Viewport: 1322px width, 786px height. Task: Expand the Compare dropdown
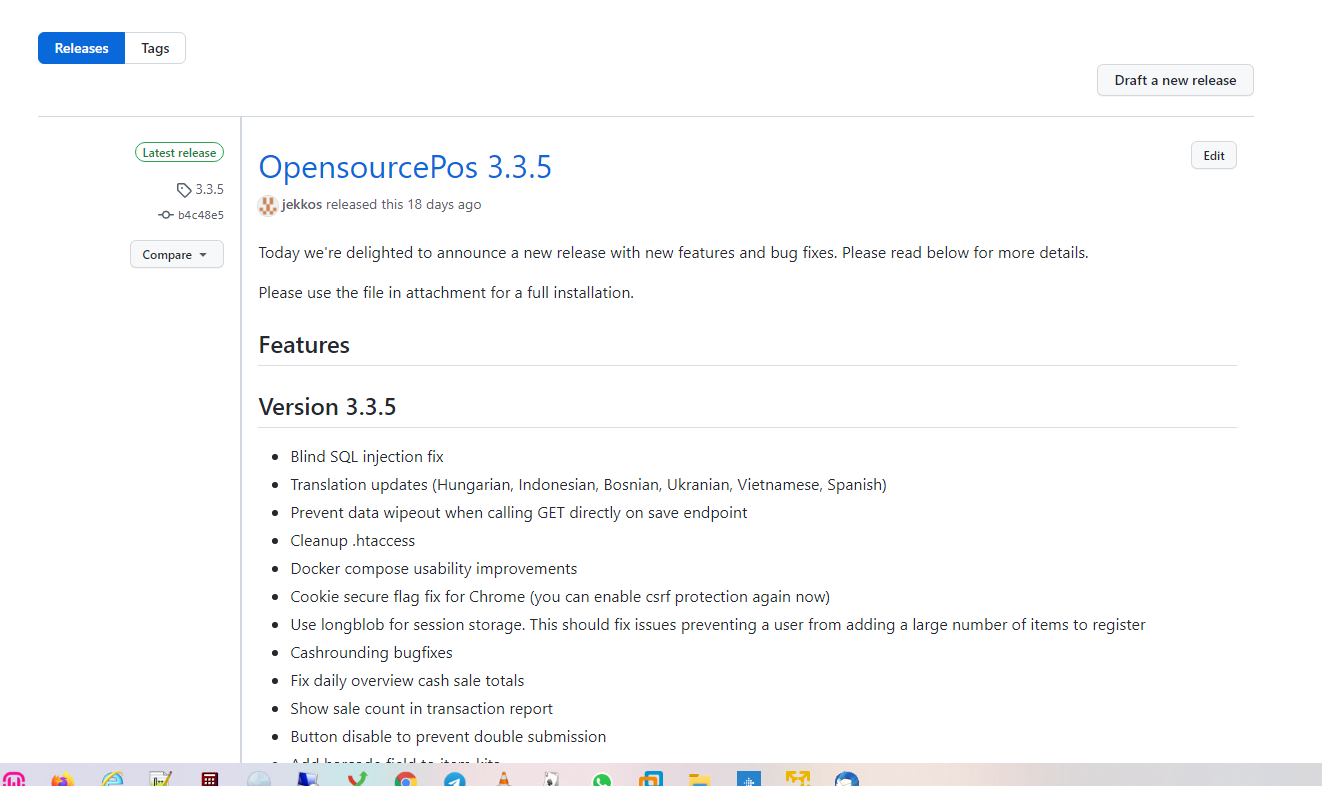tap(176, 254)
